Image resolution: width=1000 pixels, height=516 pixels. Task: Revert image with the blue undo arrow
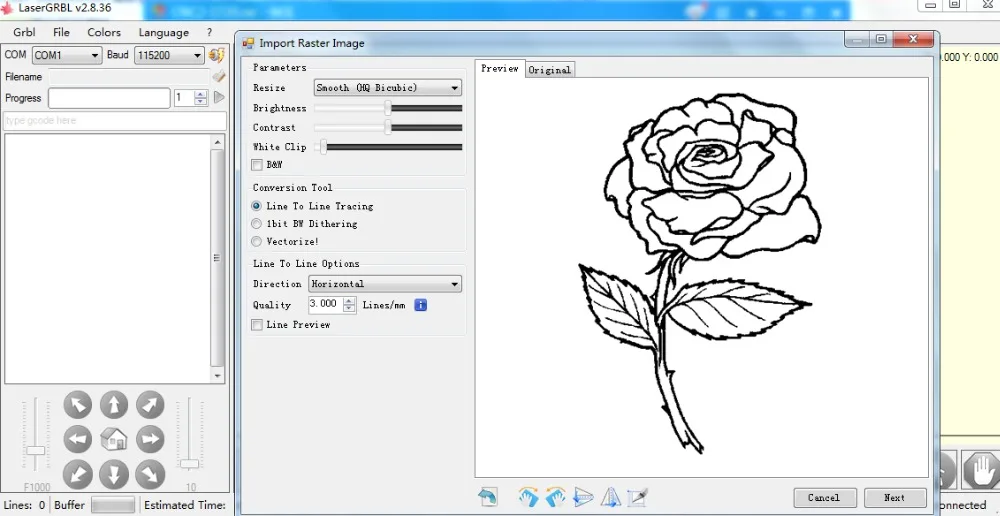point(488,496)
